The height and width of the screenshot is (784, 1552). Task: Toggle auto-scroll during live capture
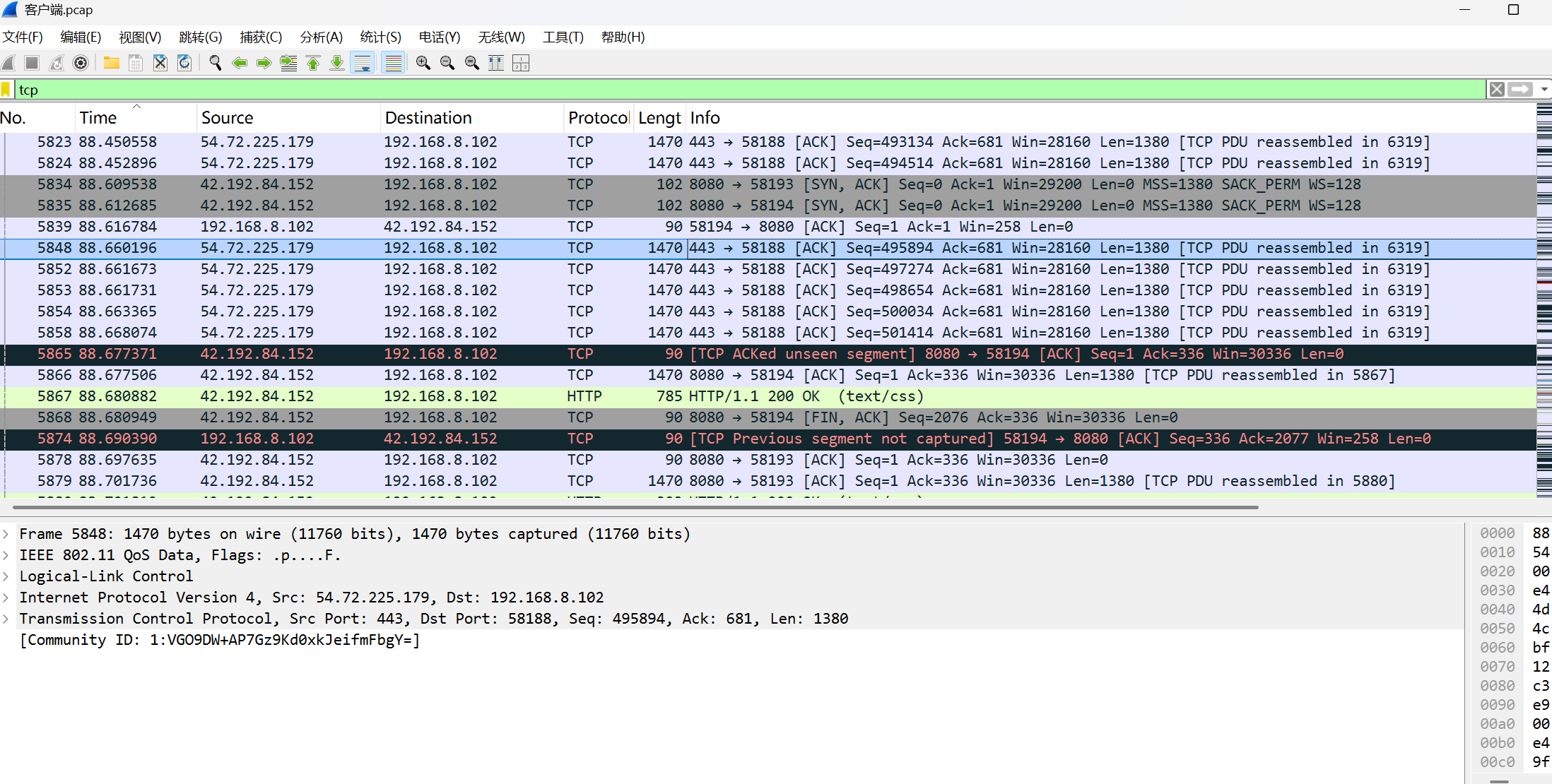pos(363,63)
